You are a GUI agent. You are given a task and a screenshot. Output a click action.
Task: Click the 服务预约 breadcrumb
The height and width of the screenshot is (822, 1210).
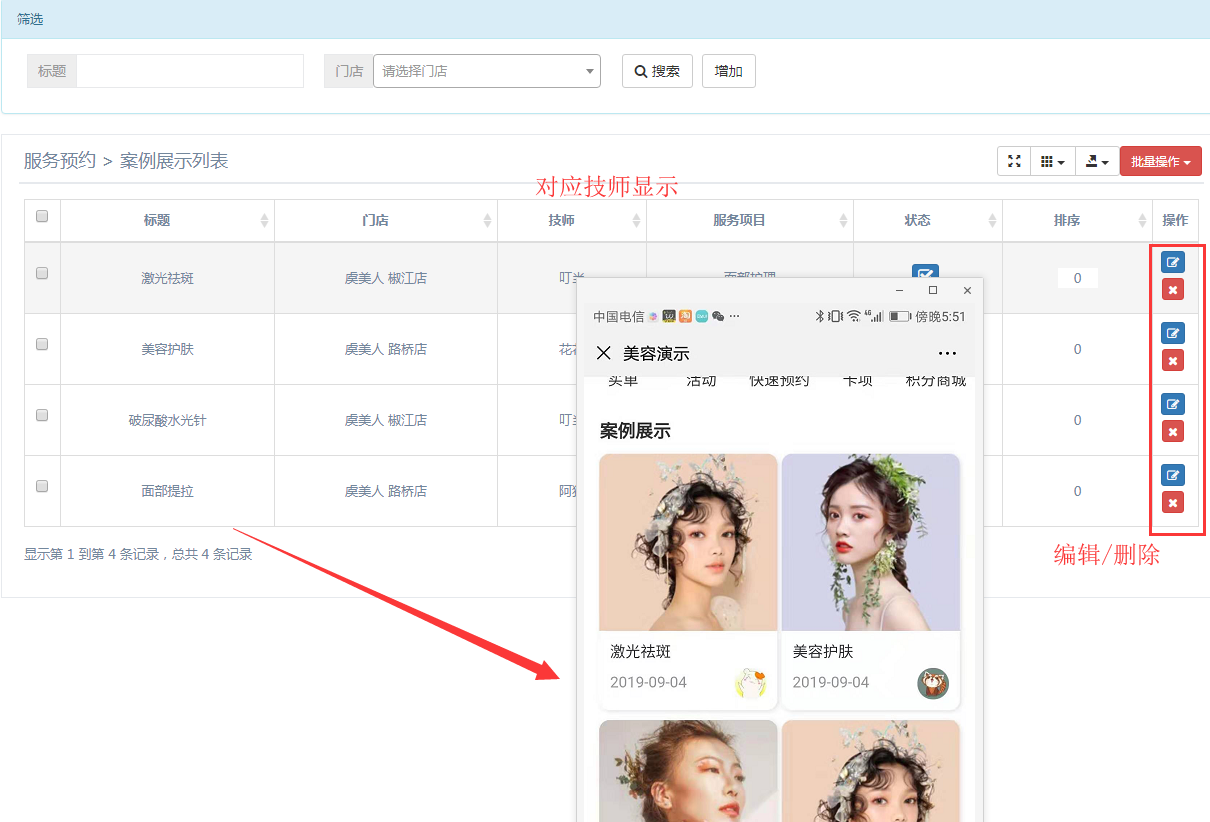point(60,160)
